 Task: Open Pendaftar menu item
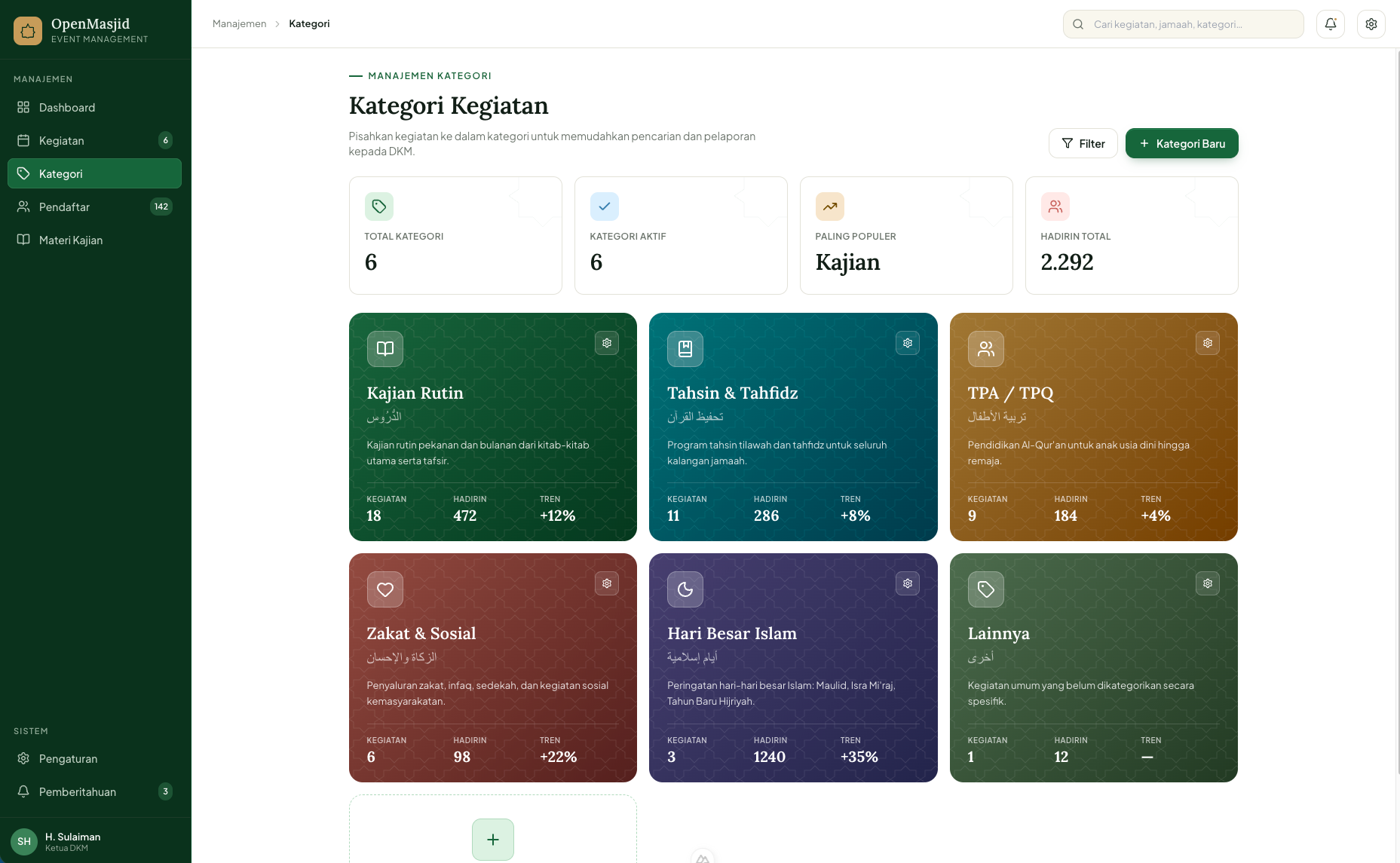94,207
